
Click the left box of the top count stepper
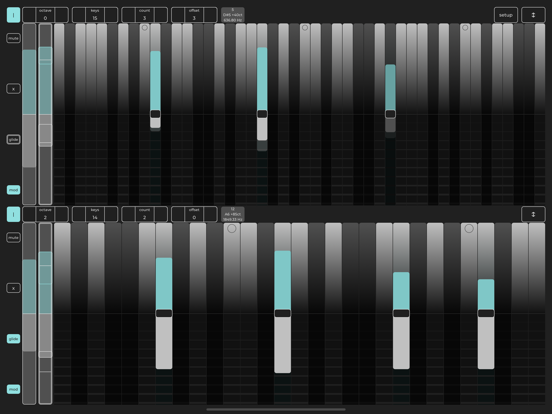point(128,15)
